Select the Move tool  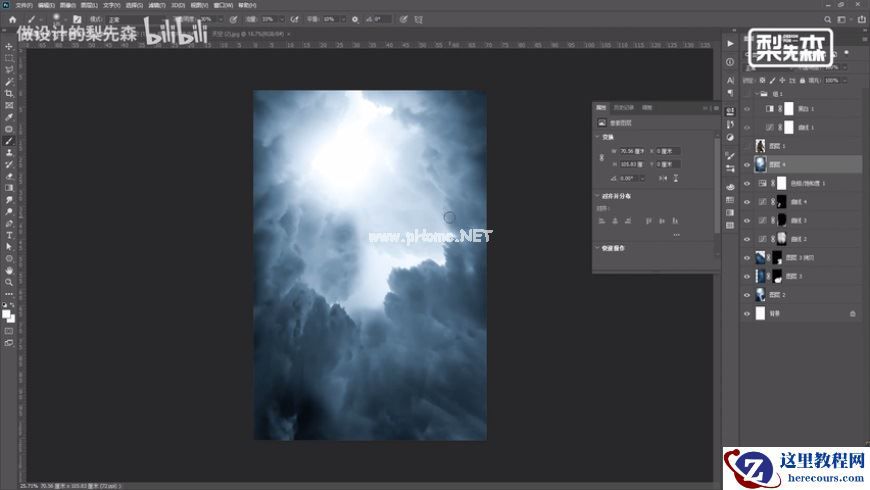coord(9,47)
